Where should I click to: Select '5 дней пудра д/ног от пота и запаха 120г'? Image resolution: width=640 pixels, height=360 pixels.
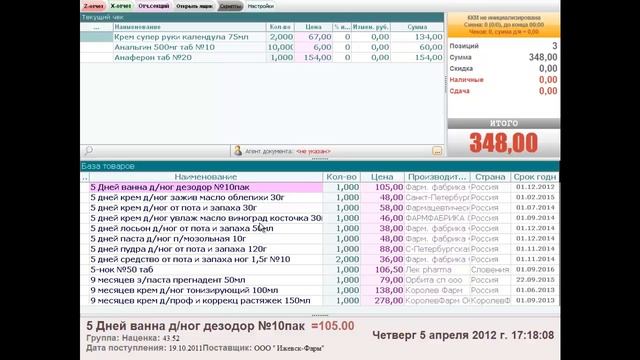click(x=320, y=249)
